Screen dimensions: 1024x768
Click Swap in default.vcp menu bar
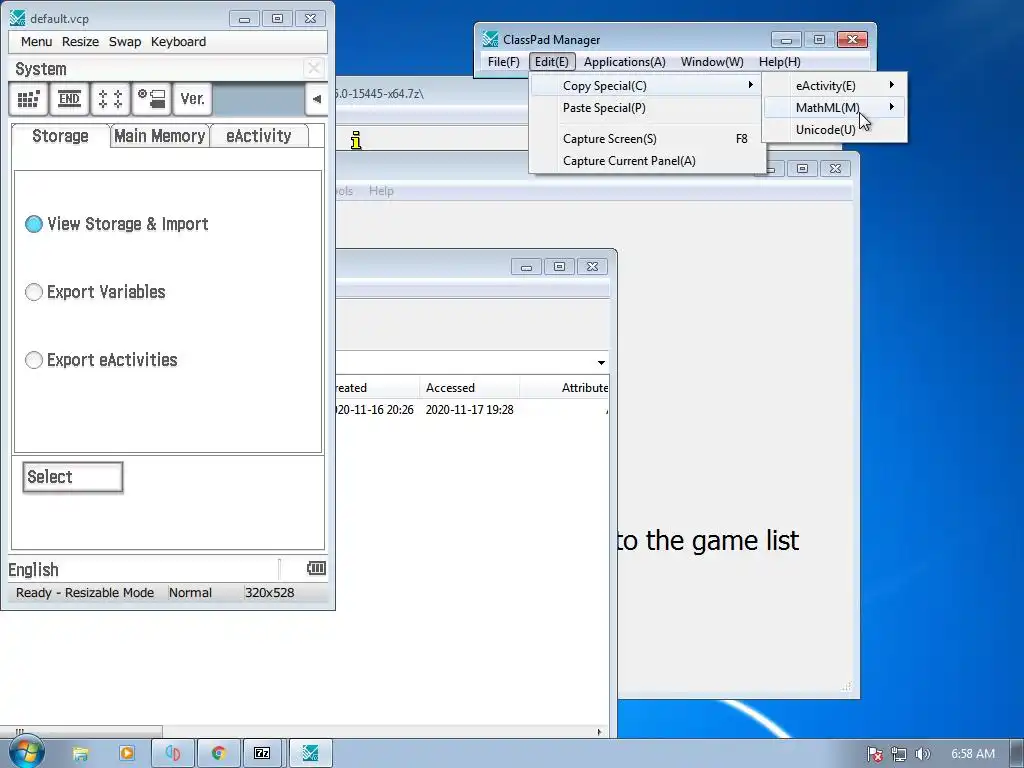125,42
